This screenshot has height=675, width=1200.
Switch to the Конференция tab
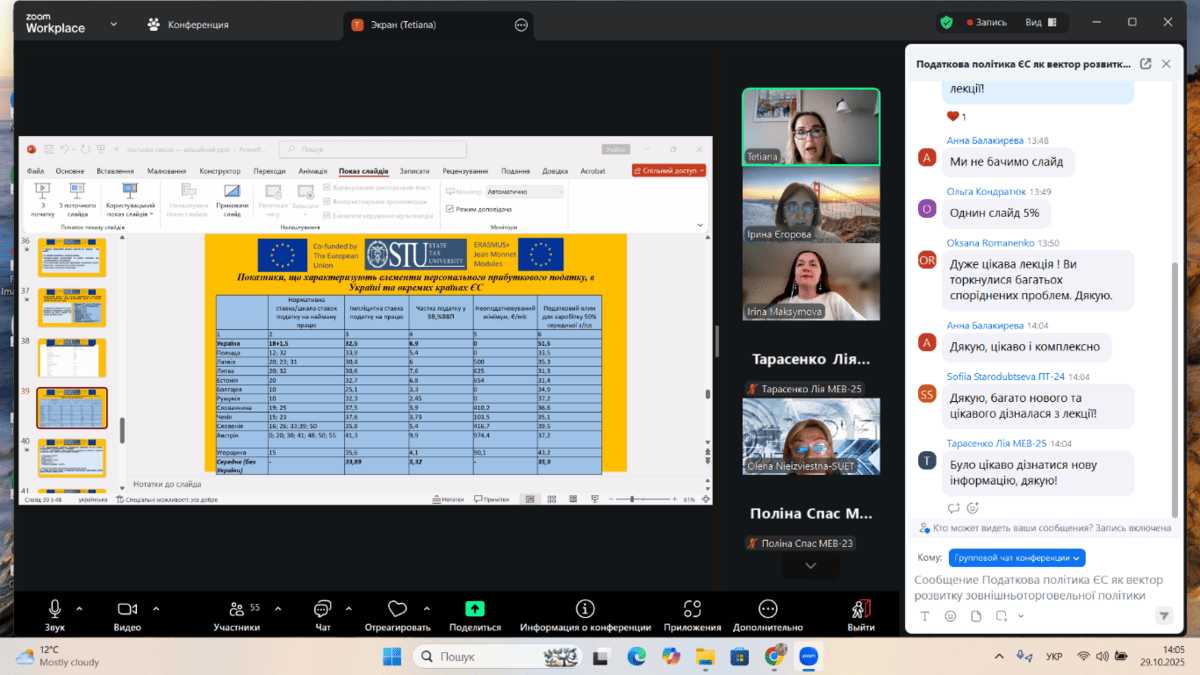point(188,24)
